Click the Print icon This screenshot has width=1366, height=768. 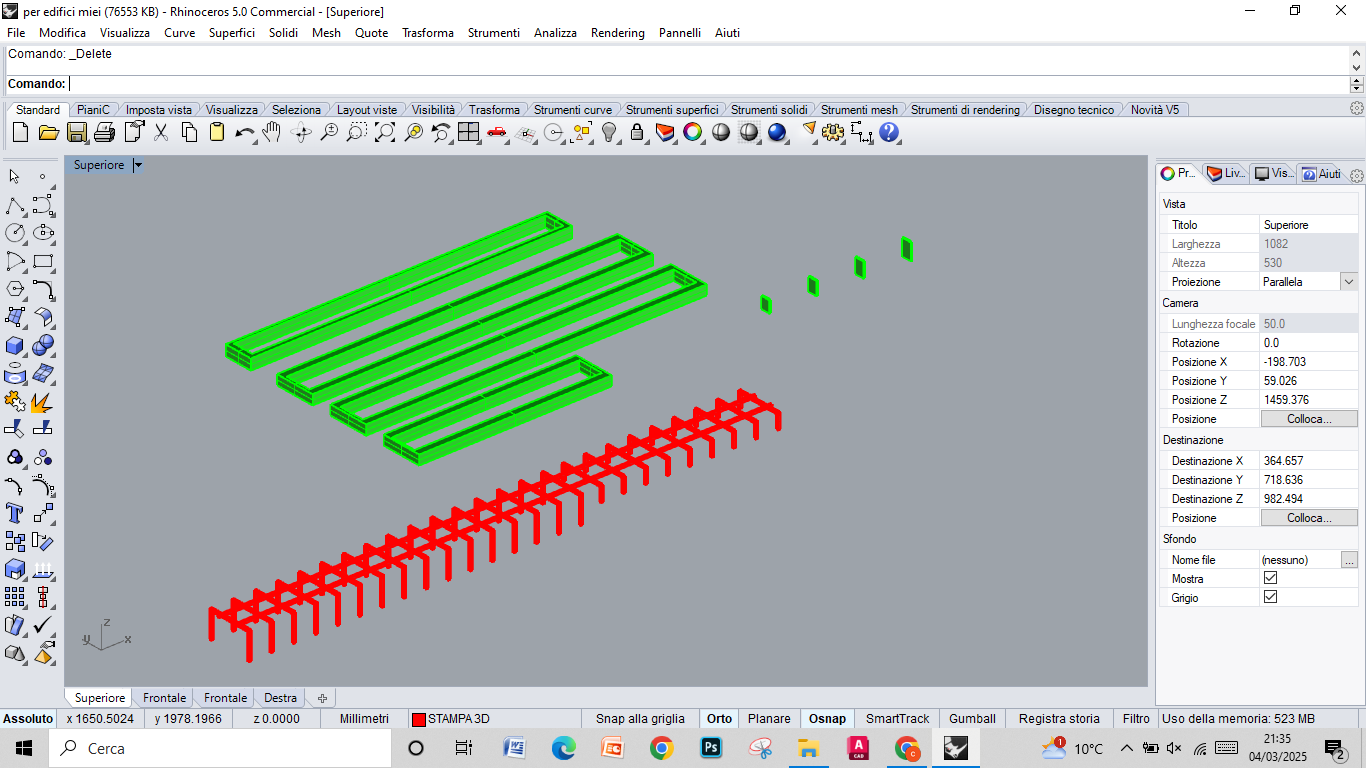105,132
